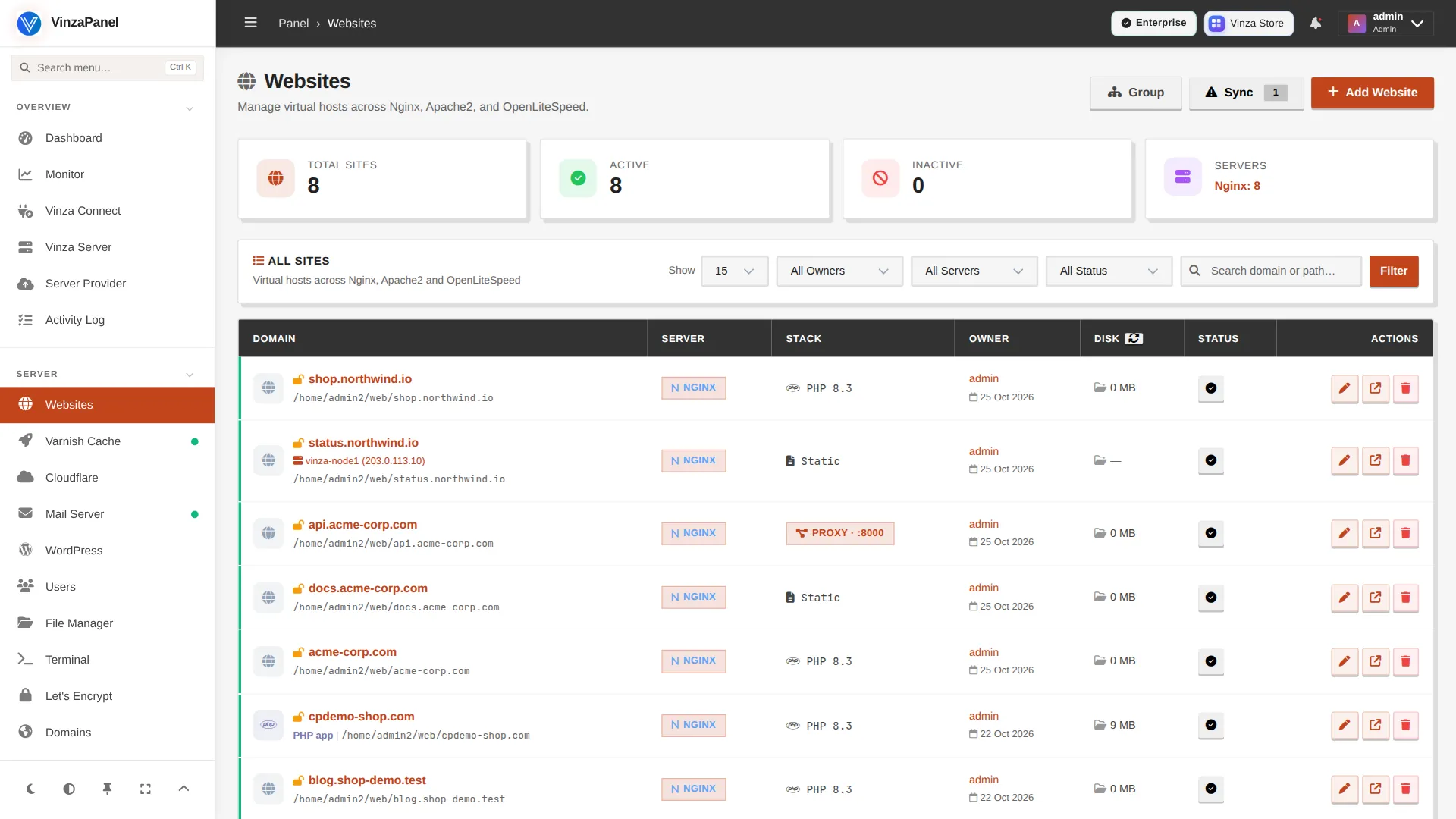Click the Group button
This screenshot has height=819, width=1456.
tap(1135, 93)
